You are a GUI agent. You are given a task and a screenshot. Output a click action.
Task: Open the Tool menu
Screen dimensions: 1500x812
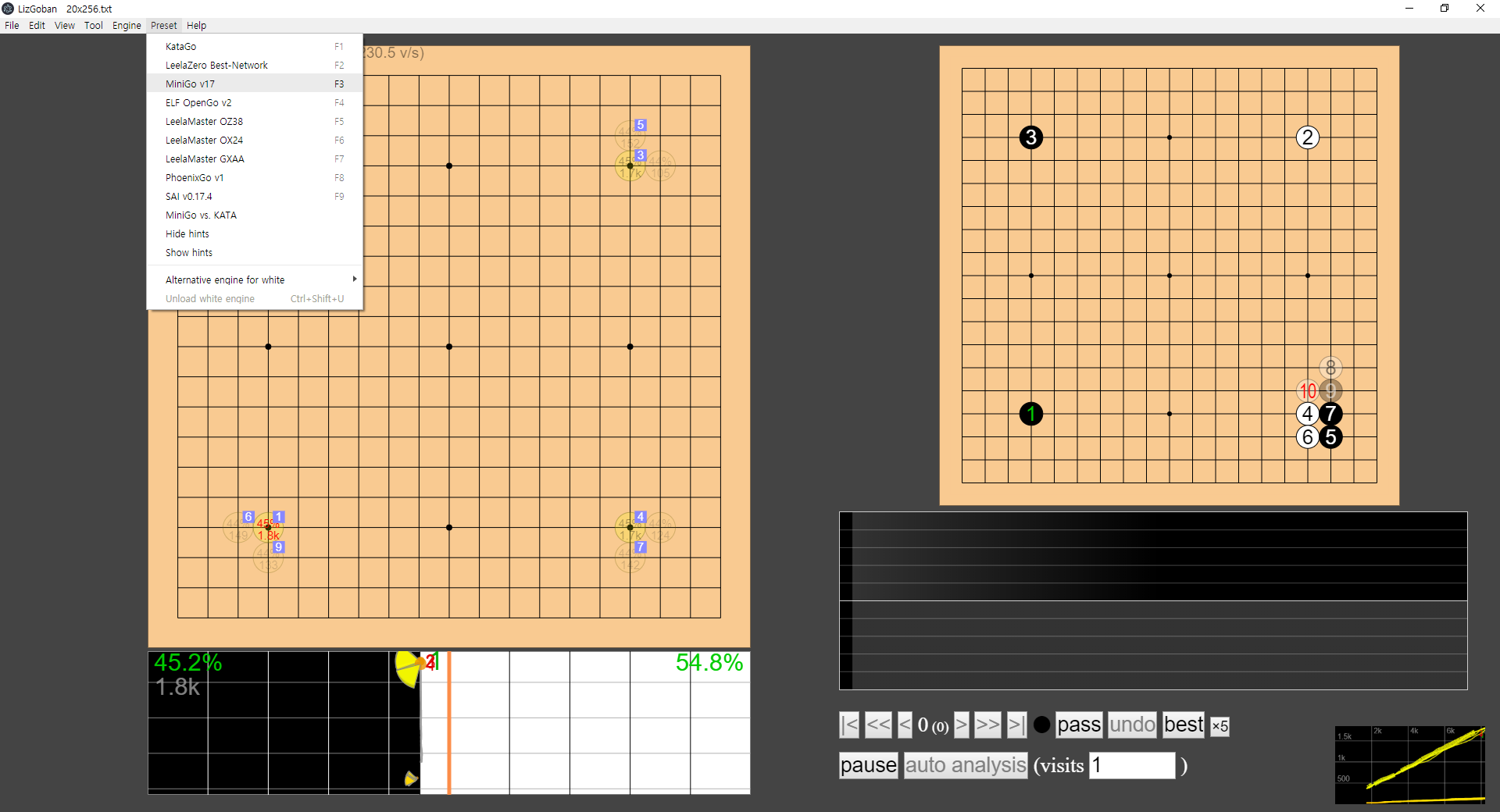click(x=93, y=26)
